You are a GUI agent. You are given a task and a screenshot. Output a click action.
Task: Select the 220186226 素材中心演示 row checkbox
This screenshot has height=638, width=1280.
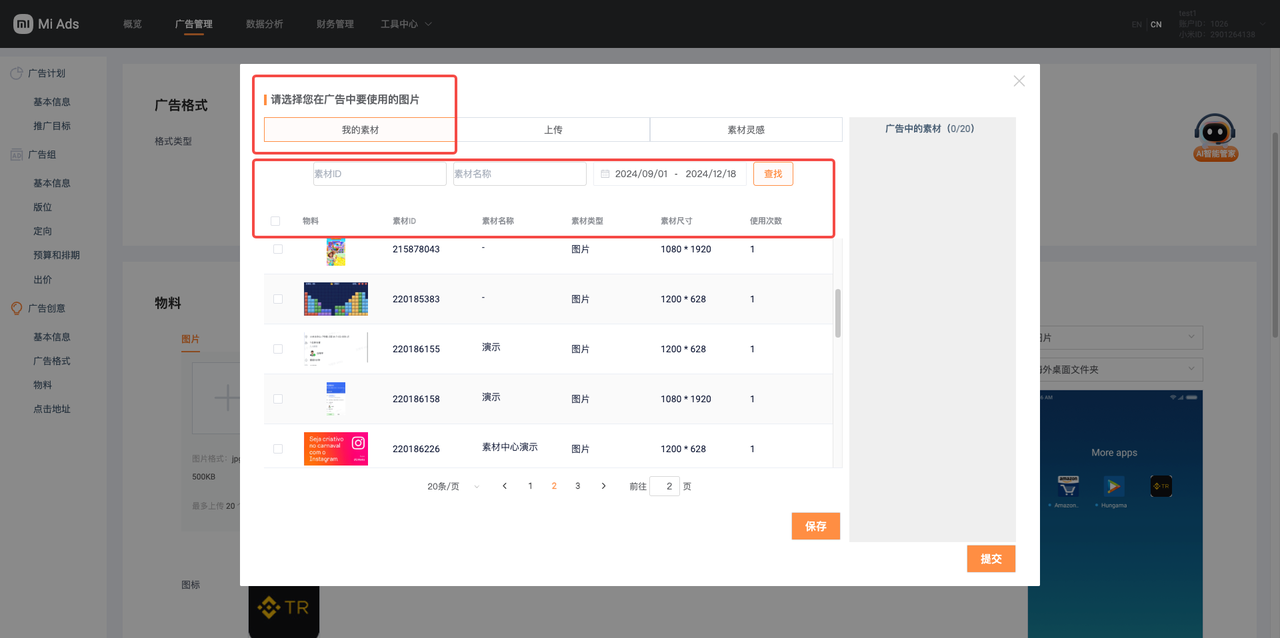click(278, 449)
